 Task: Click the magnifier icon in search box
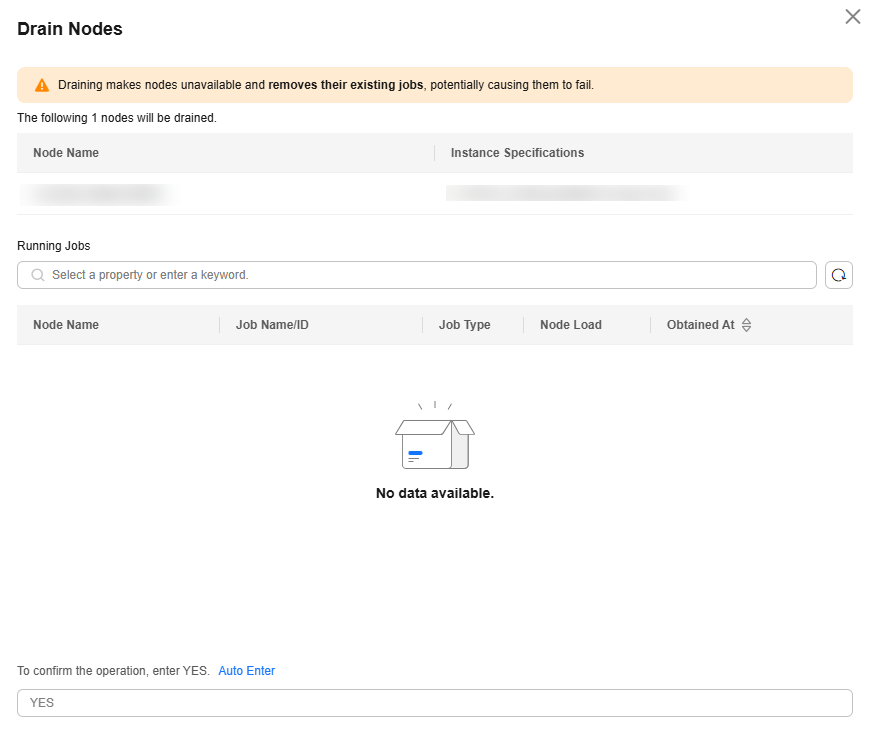38,275
